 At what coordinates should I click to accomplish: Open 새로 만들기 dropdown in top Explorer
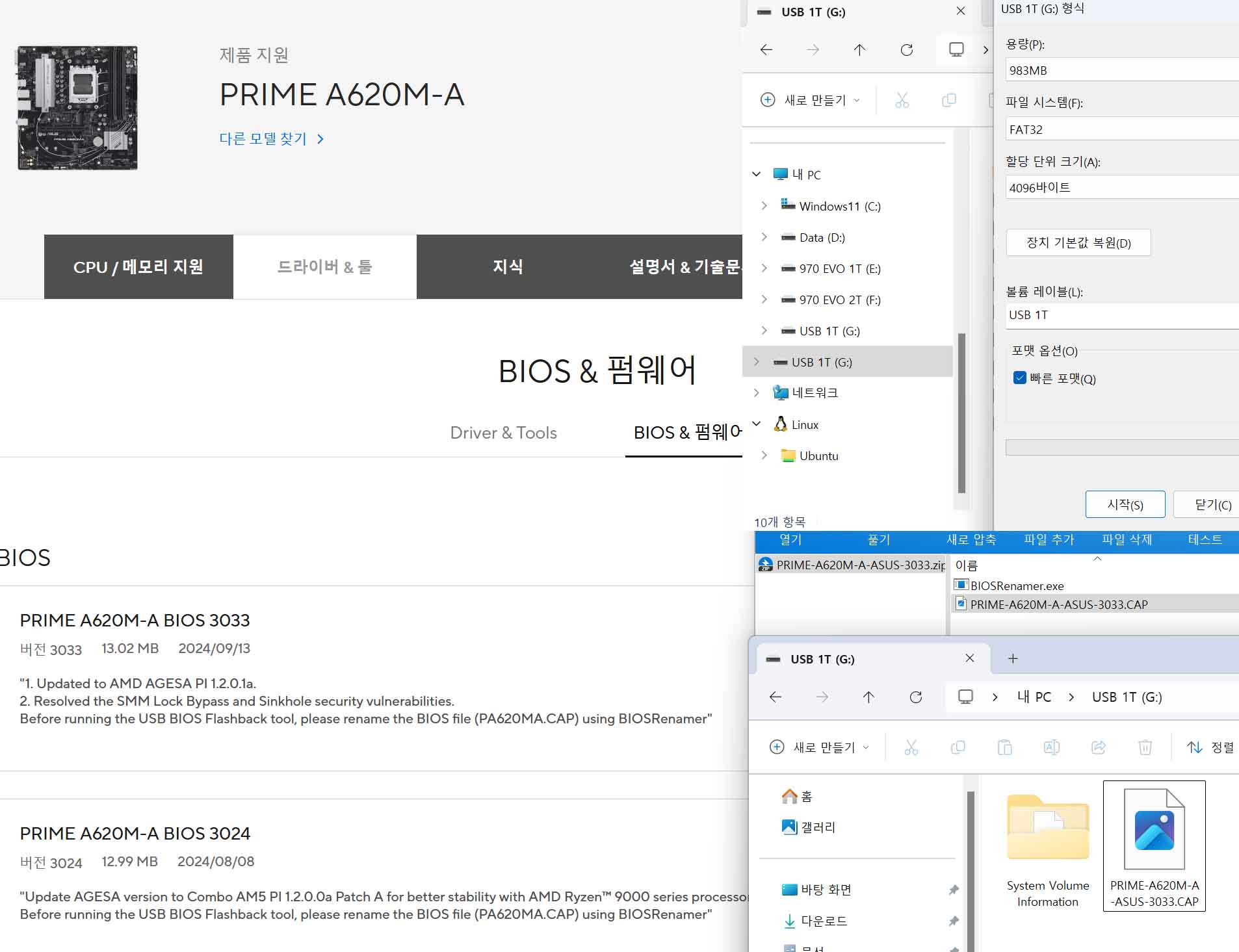coord(810,100)
